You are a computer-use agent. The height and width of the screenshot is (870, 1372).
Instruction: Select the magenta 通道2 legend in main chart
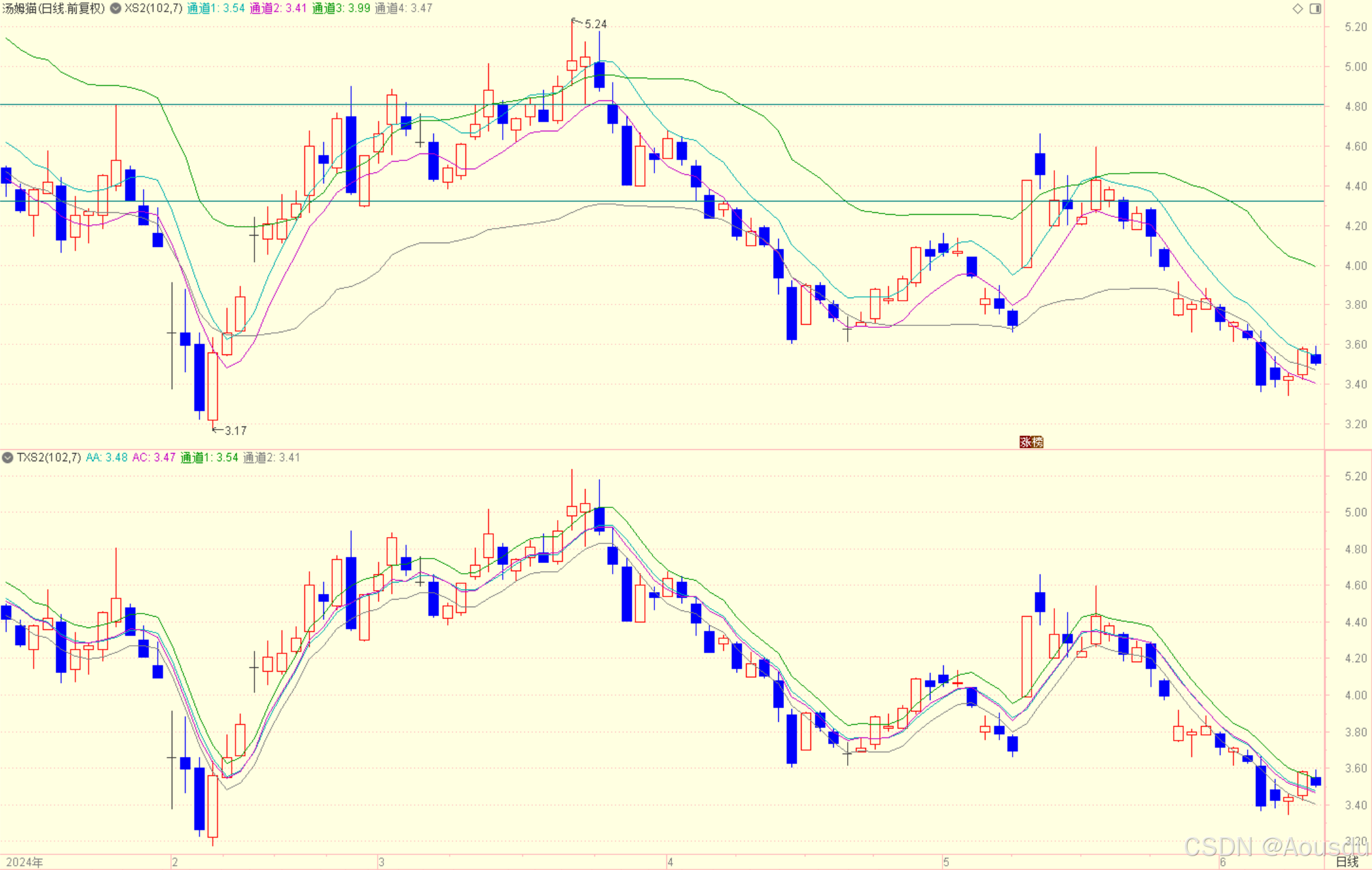(278, 8)
